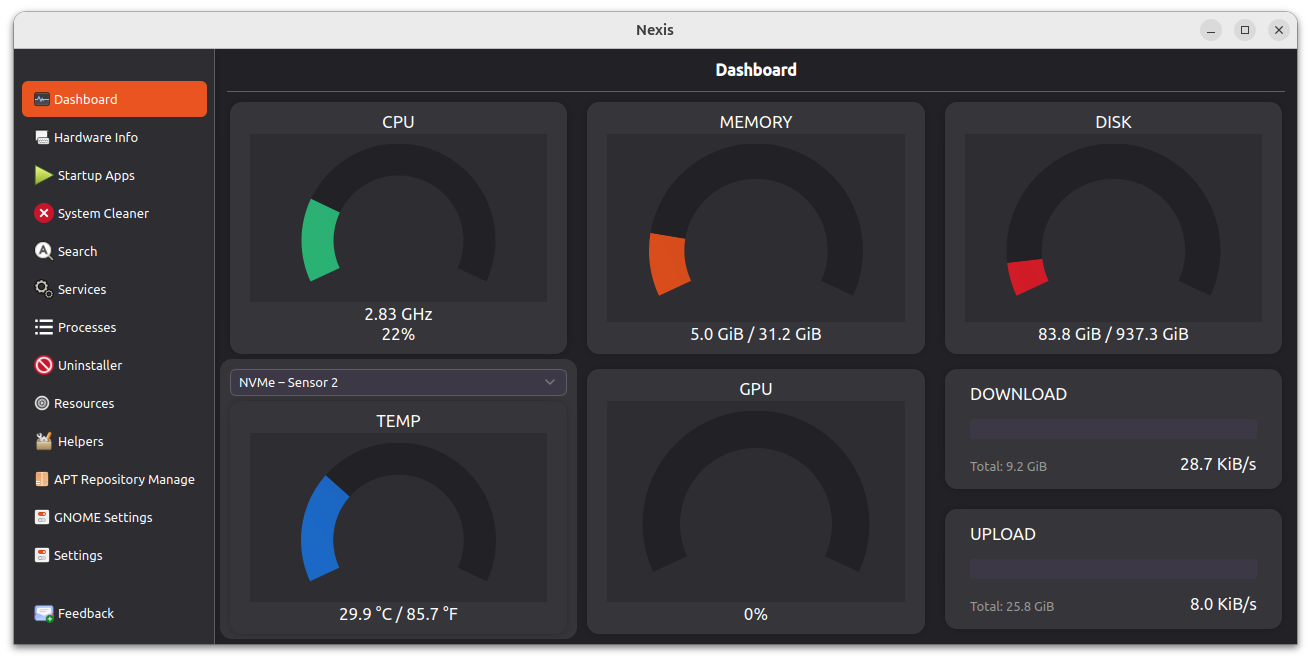Open Helpers from the sidebar

(114, 441)
